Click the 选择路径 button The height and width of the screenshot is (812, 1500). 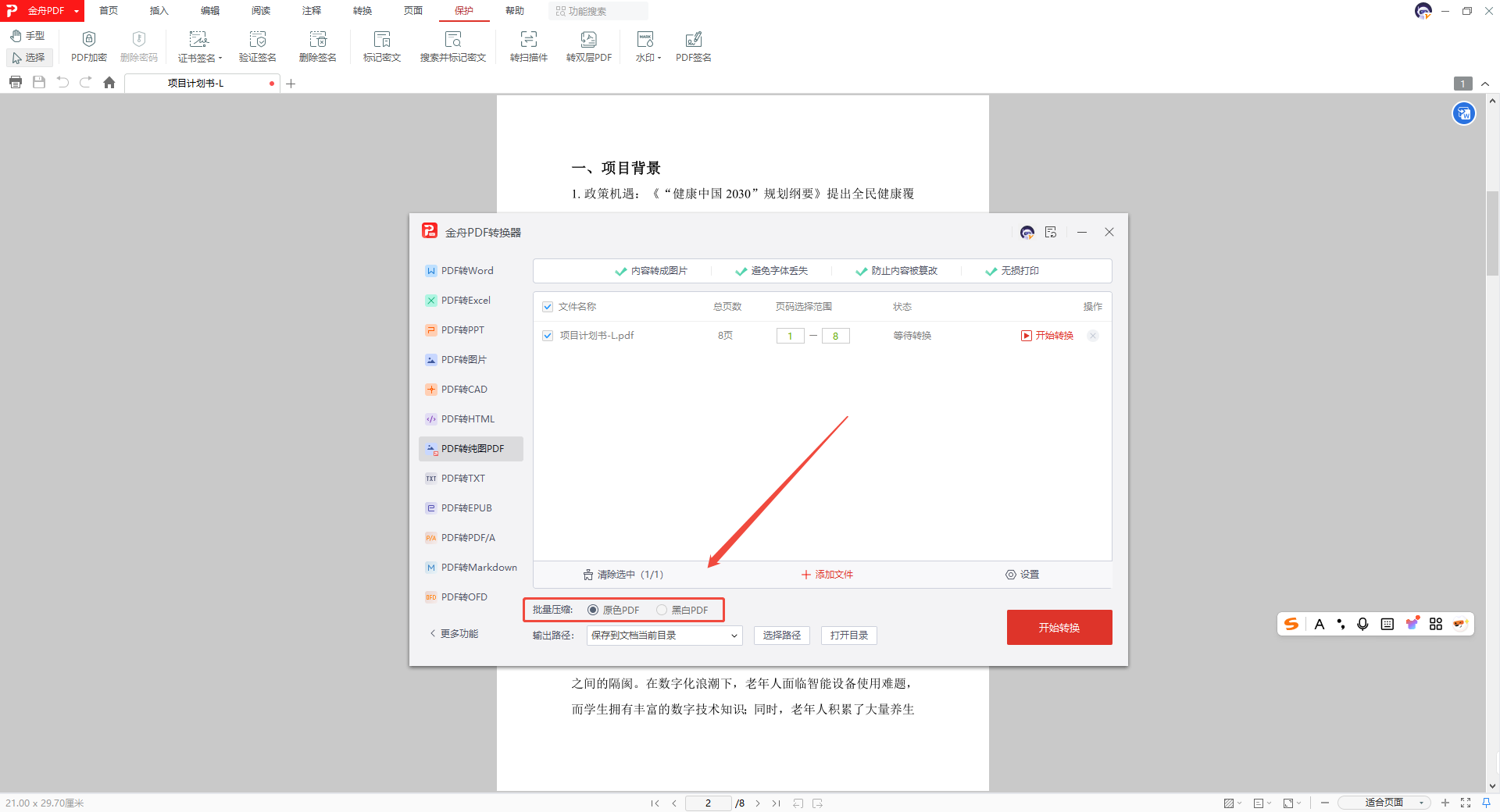tap(782, 636)
